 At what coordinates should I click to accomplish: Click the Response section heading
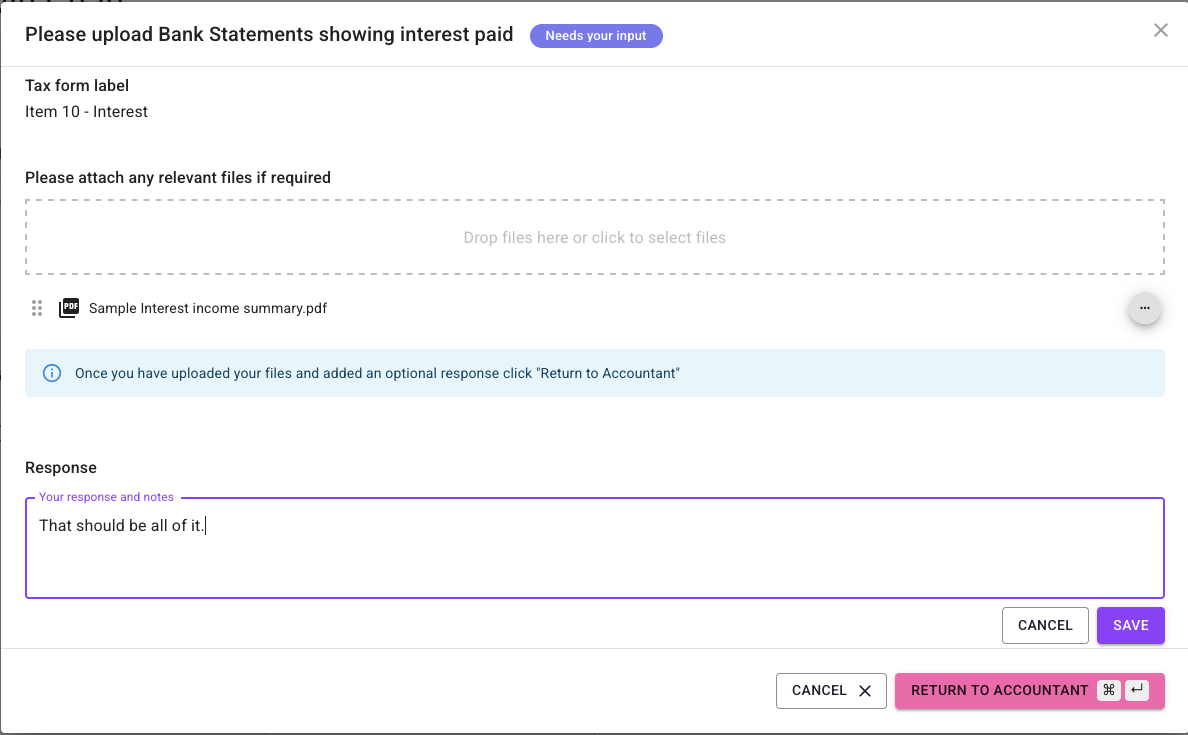(61, 468)
